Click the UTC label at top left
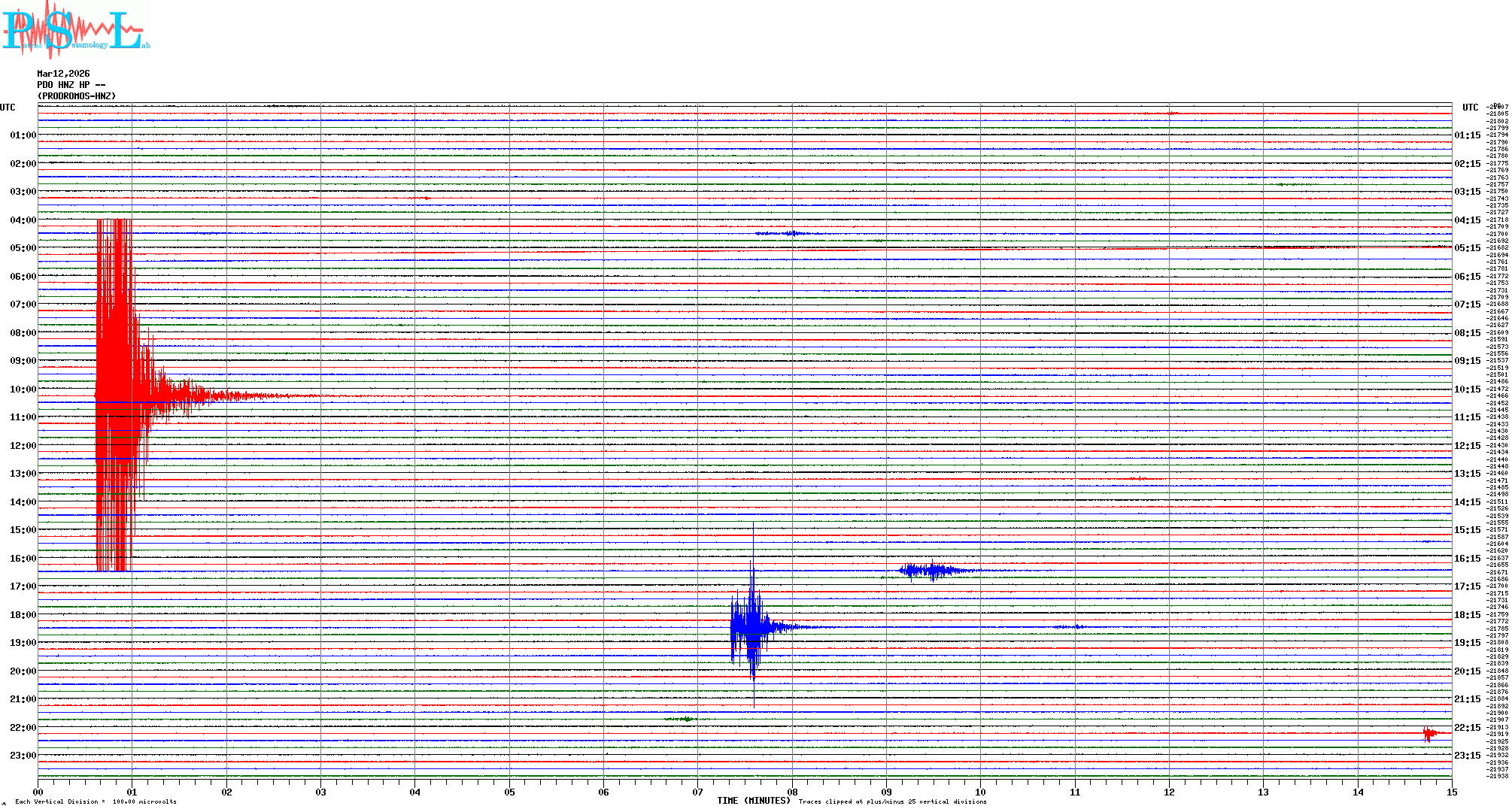The image size is (1512, 812). pos(8,108)
